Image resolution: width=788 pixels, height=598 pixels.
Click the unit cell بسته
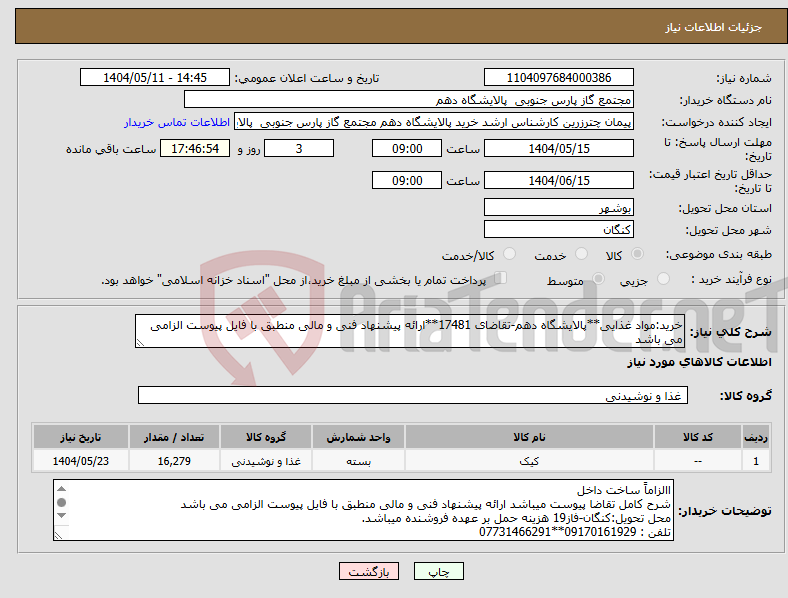[x=358, y=461]
